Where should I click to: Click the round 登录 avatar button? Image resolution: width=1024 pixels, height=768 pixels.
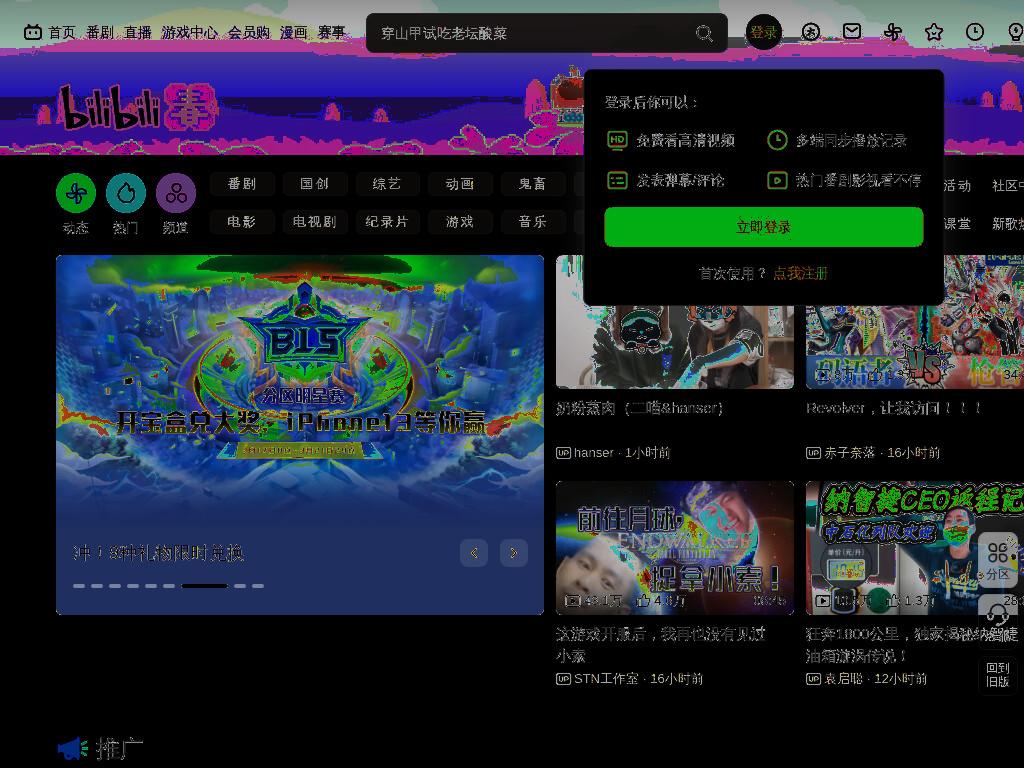[x=763, y=32]
